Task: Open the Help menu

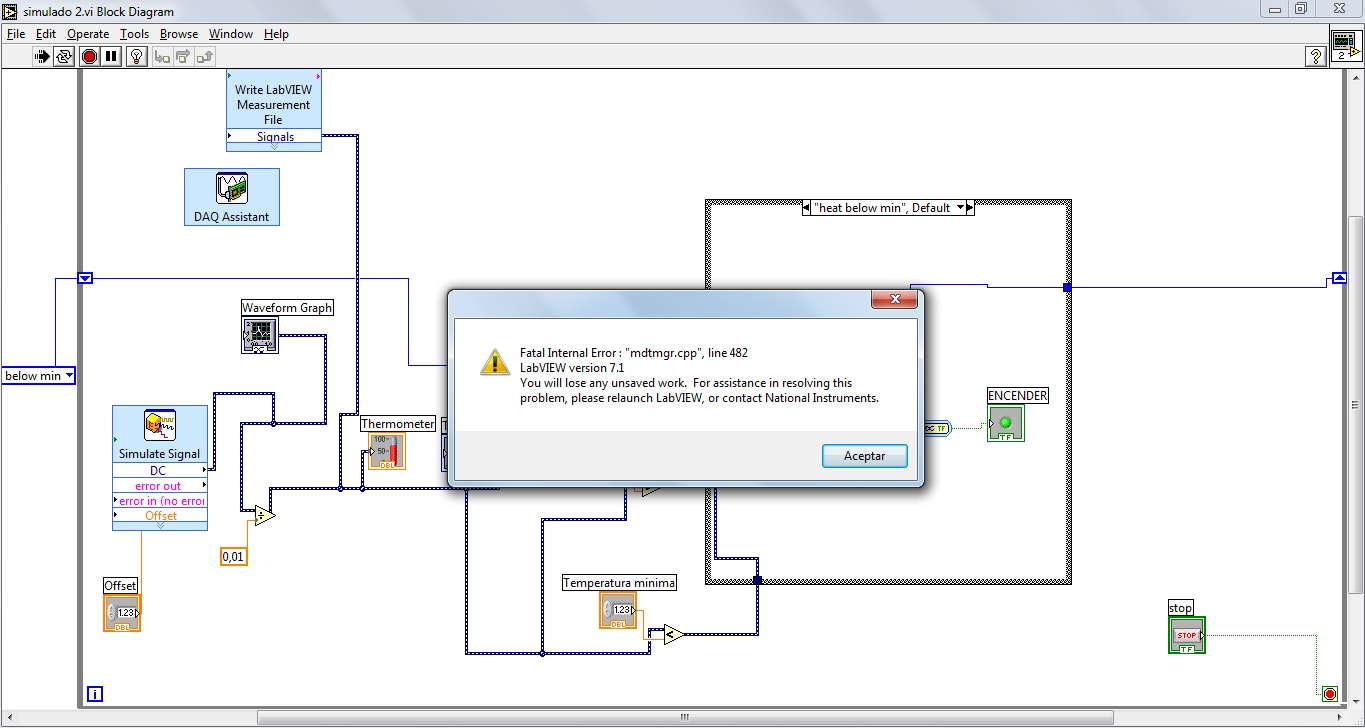Action: coord(276,33)
